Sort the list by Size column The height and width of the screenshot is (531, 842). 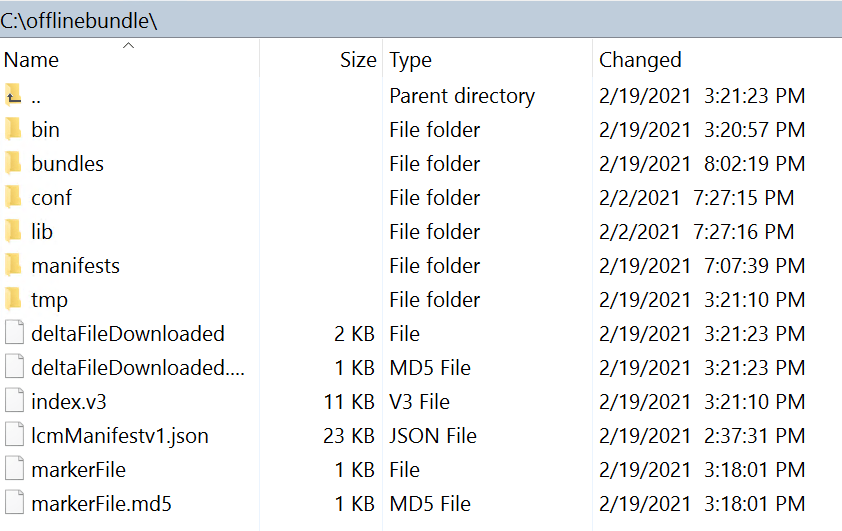coord(357,60)
